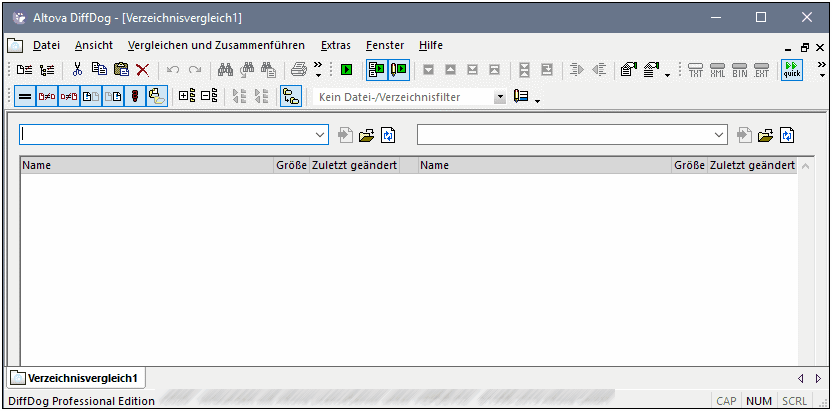The image size is (832, 411).
Task: Click Edit Filters pencil-list icon
Action: [x=522, y=97]
